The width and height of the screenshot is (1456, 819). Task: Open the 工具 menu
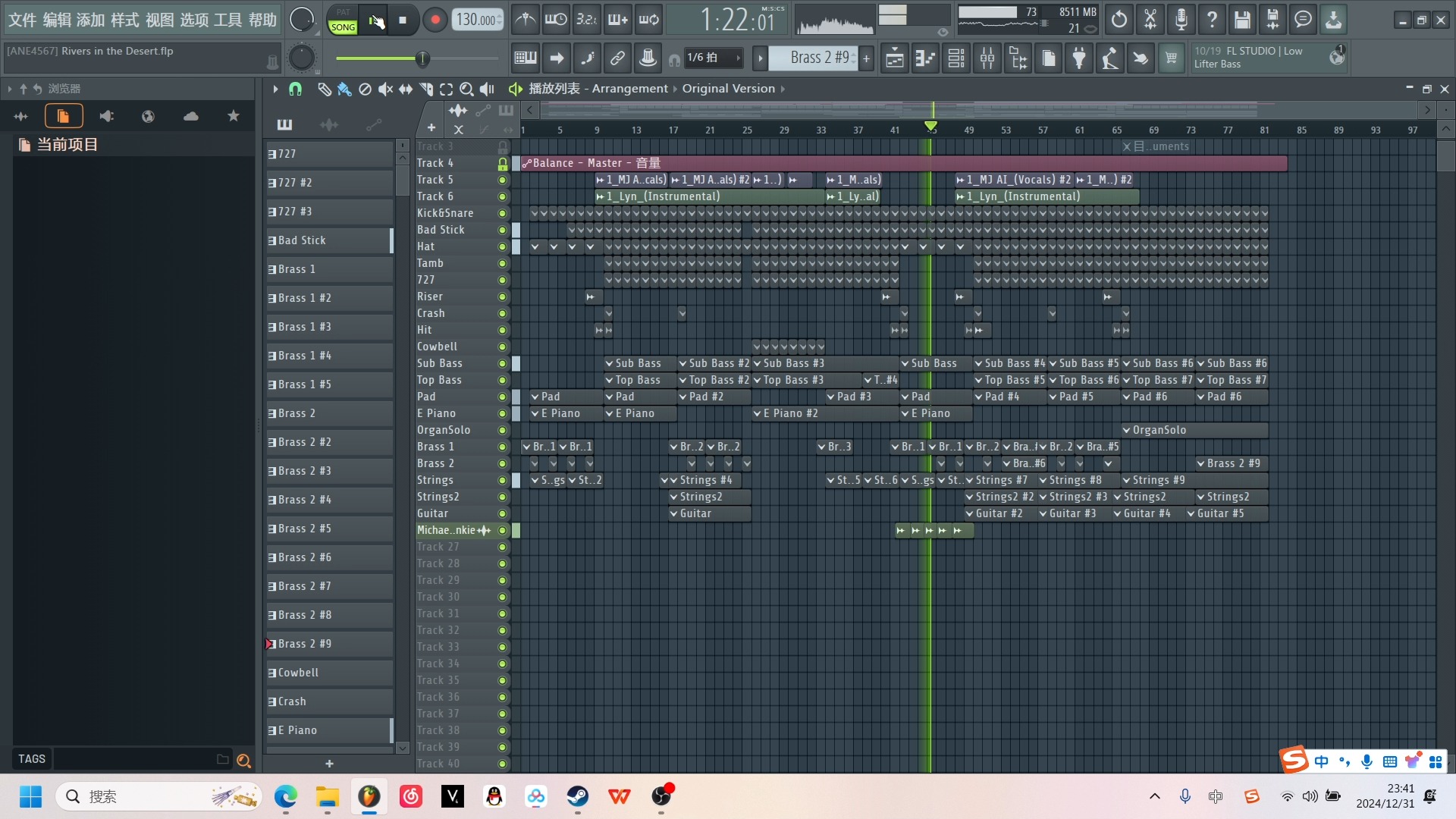(x=228, y=20)
